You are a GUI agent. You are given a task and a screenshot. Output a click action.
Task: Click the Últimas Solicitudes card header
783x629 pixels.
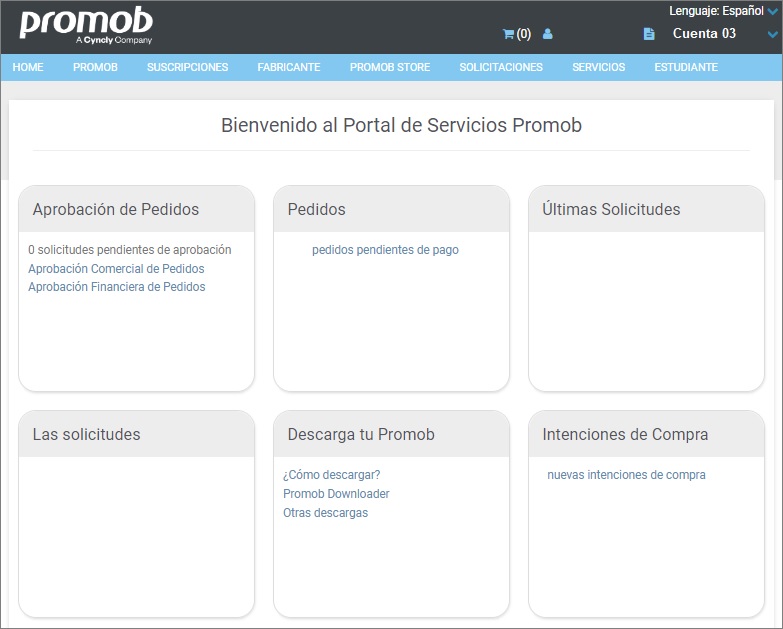point(646,209)
